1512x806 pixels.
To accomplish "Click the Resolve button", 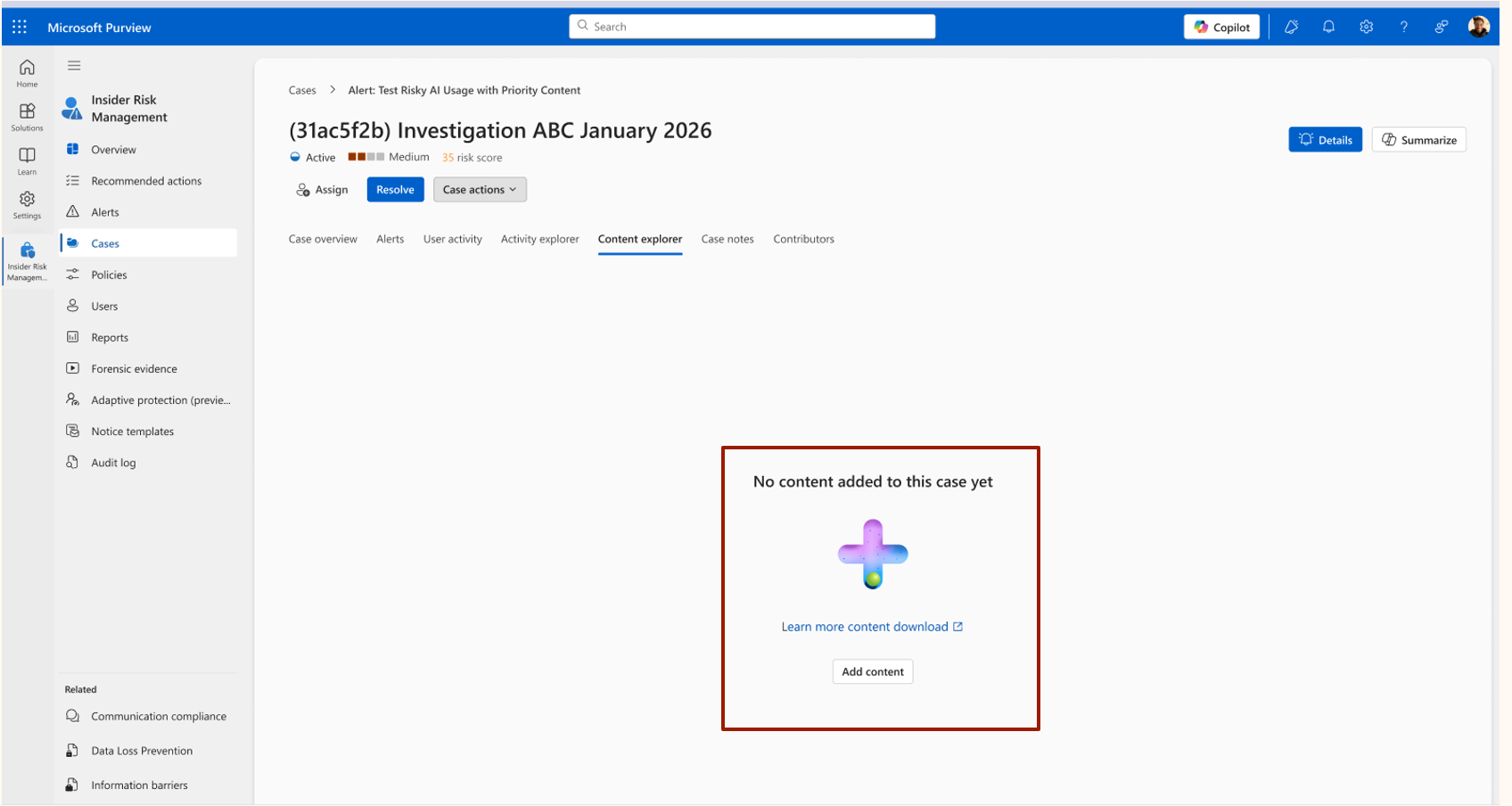I will tap(395, 190).
